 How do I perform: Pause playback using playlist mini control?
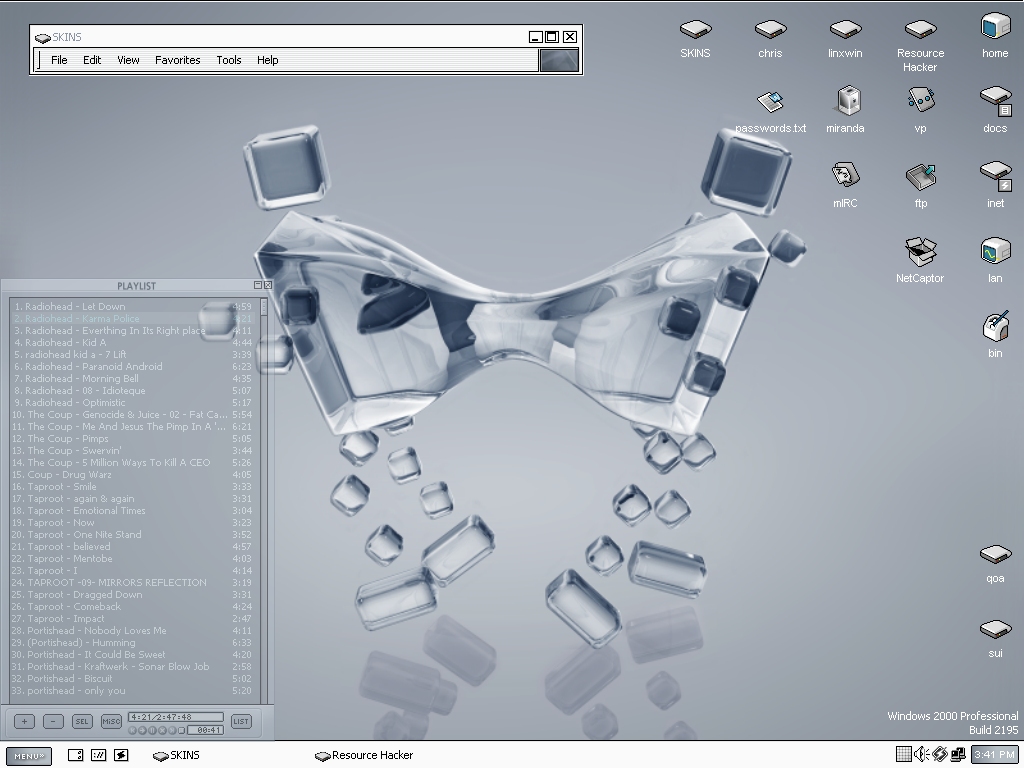coord(152,731)
